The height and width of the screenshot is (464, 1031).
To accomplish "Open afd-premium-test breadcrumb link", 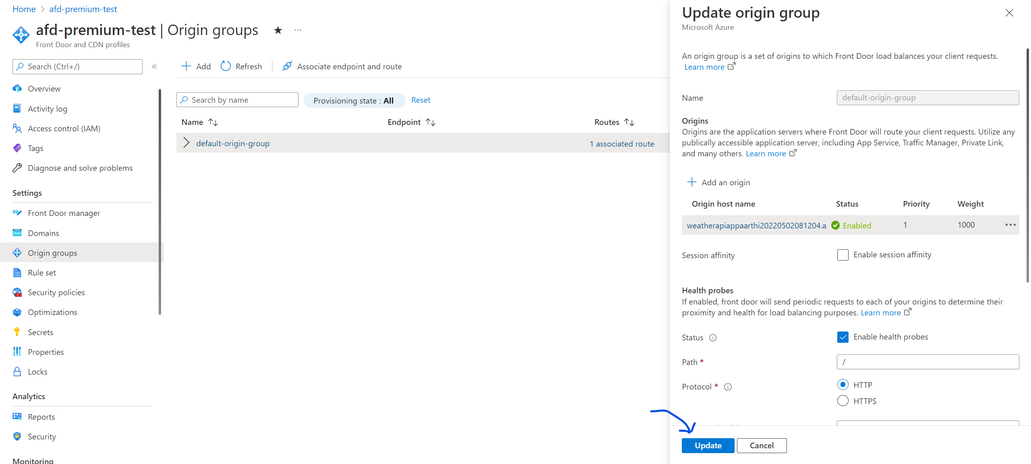I will pos(84,9).
